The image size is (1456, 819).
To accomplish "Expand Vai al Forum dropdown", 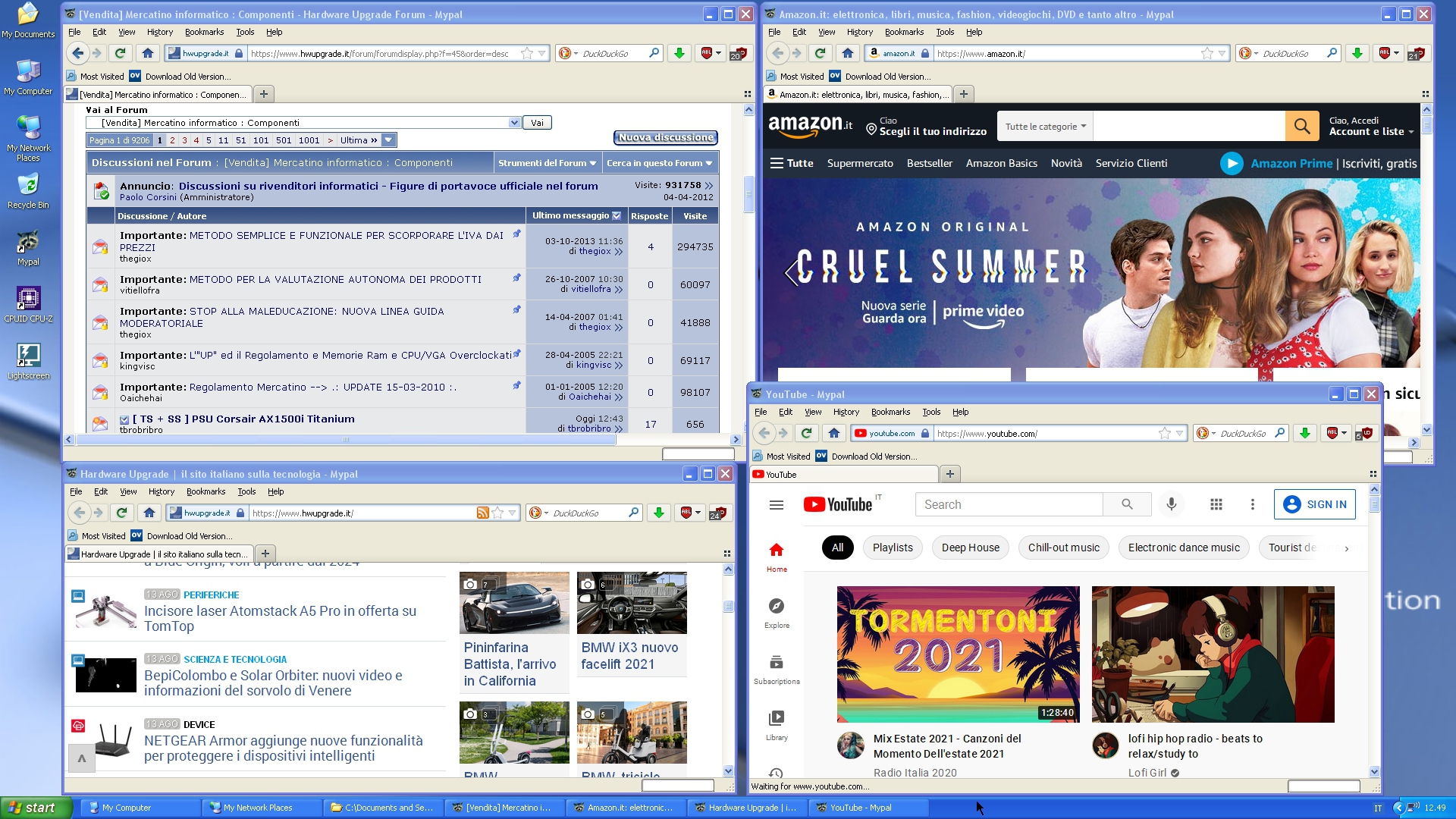I will 514,123.
